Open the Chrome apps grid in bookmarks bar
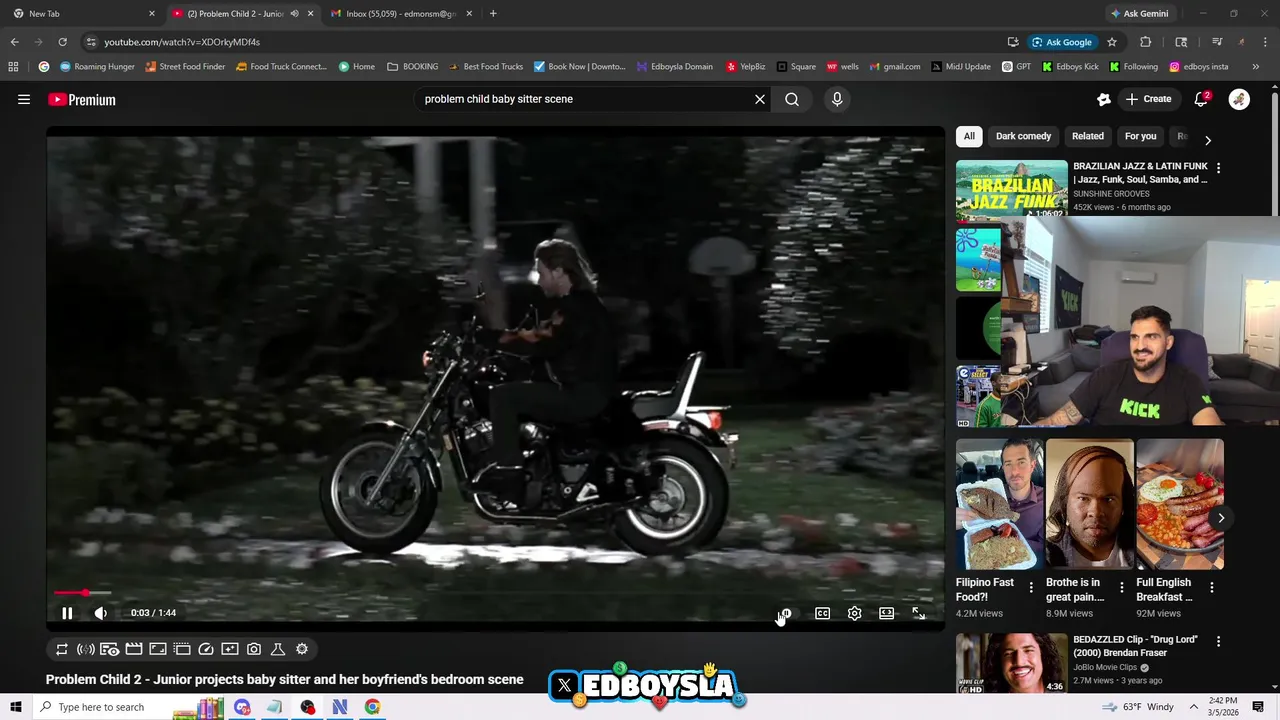 click(13, 67)
